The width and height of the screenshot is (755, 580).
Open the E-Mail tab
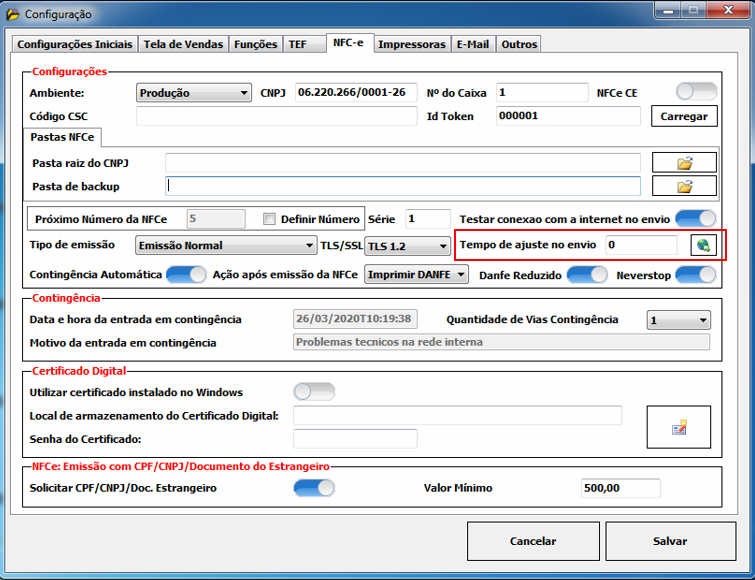click(x=473, y=44)
